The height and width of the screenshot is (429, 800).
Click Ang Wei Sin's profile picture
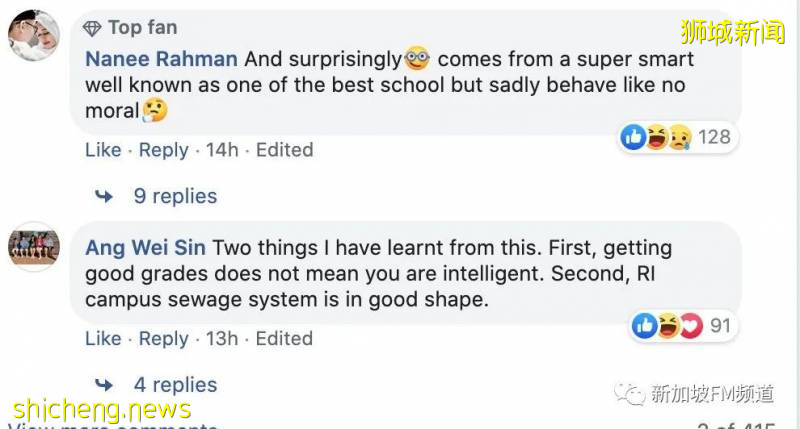[33, 246]
